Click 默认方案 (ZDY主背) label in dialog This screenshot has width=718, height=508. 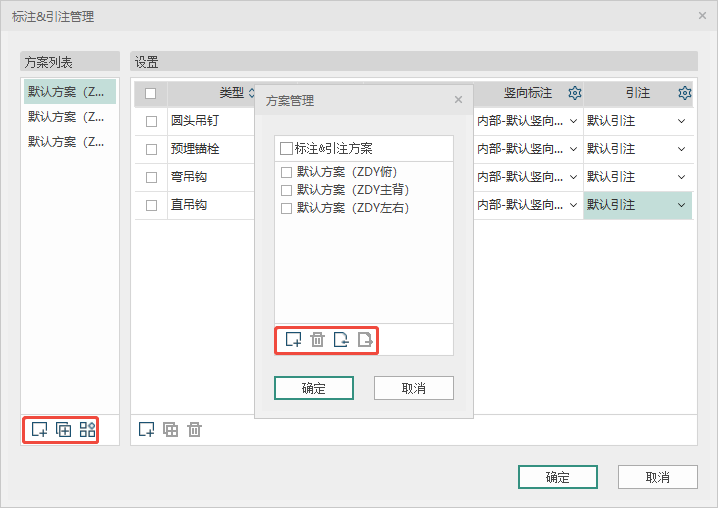pos(353,190)
